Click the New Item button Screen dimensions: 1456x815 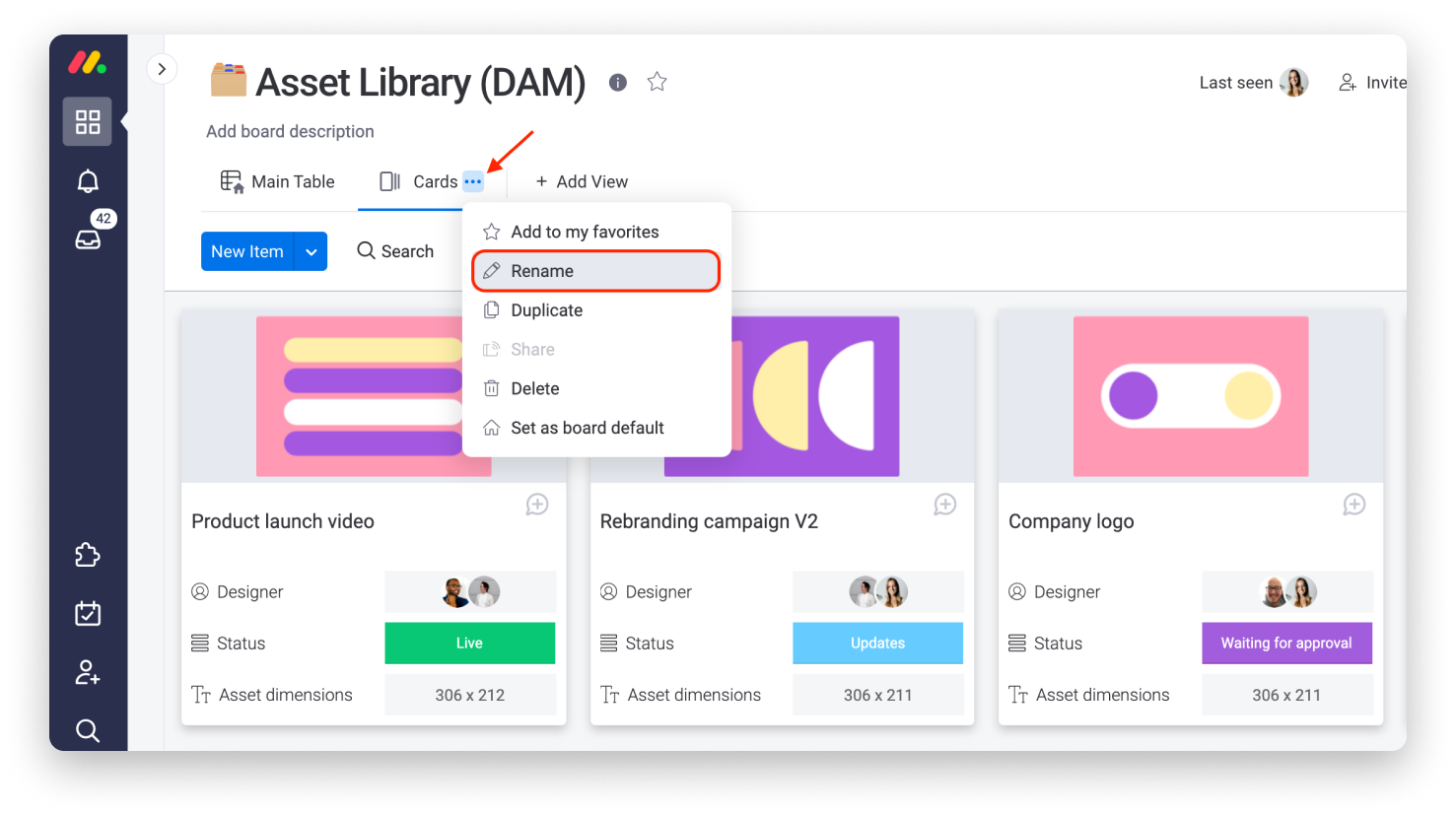click(247, 251)
